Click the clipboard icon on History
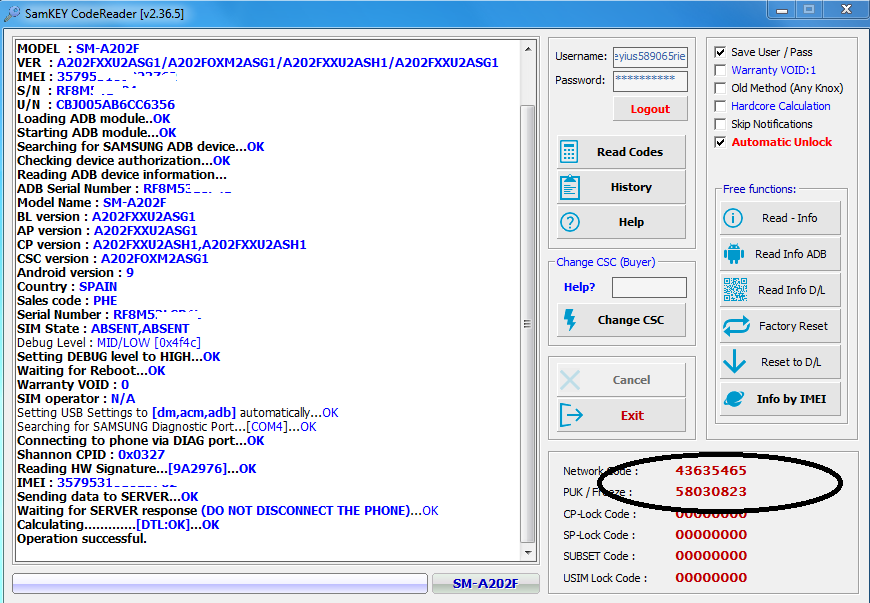The image size is (870, 603). [570, 187]
